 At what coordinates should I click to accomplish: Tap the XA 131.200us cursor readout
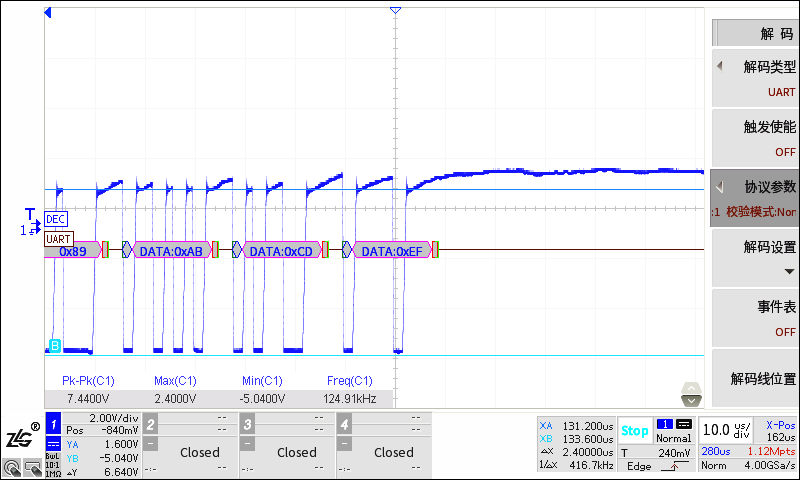[x=577, y=425]
